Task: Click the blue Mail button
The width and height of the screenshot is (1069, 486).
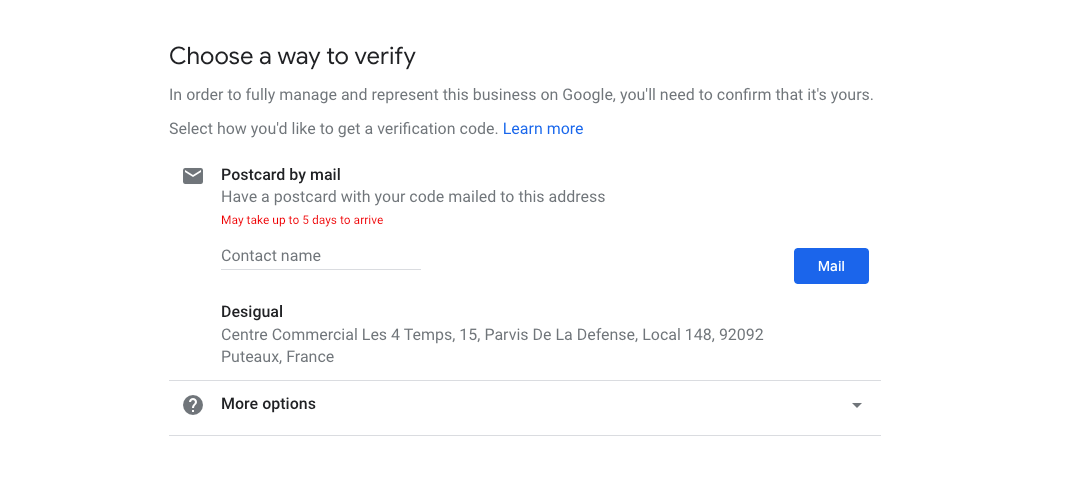Action: click(831, 266)
